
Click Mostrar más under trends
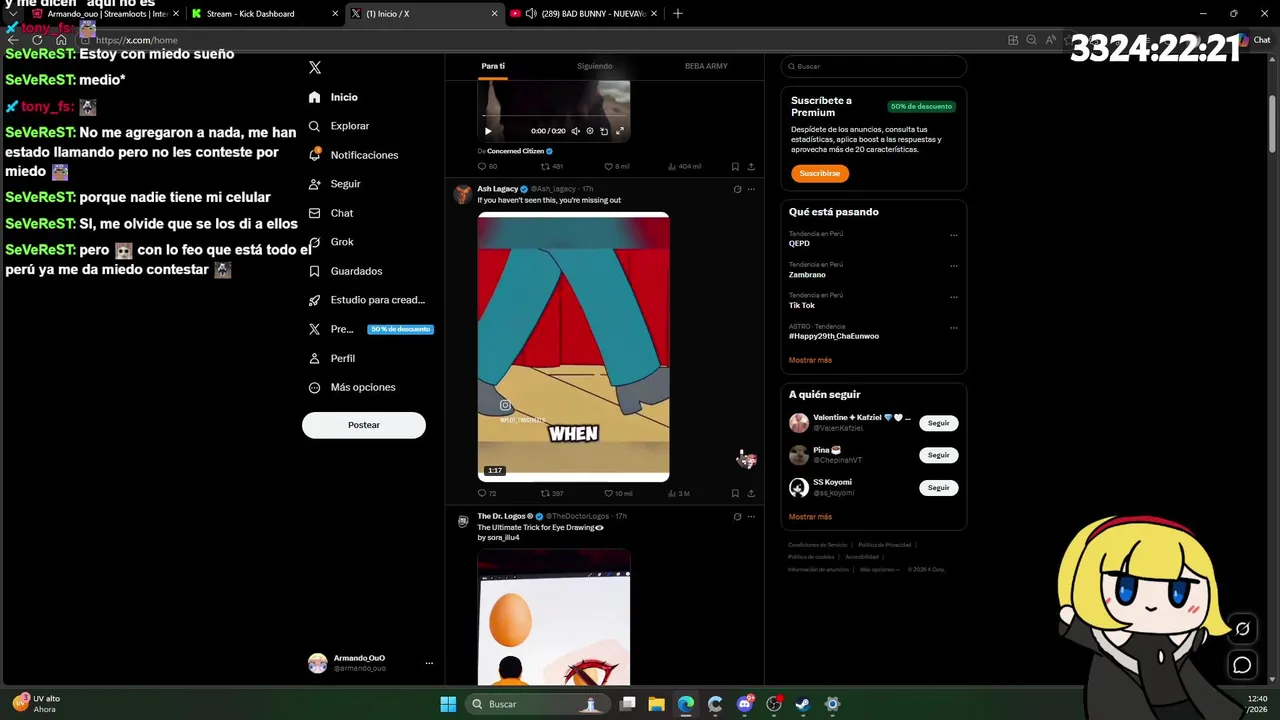tap(810, 360)
